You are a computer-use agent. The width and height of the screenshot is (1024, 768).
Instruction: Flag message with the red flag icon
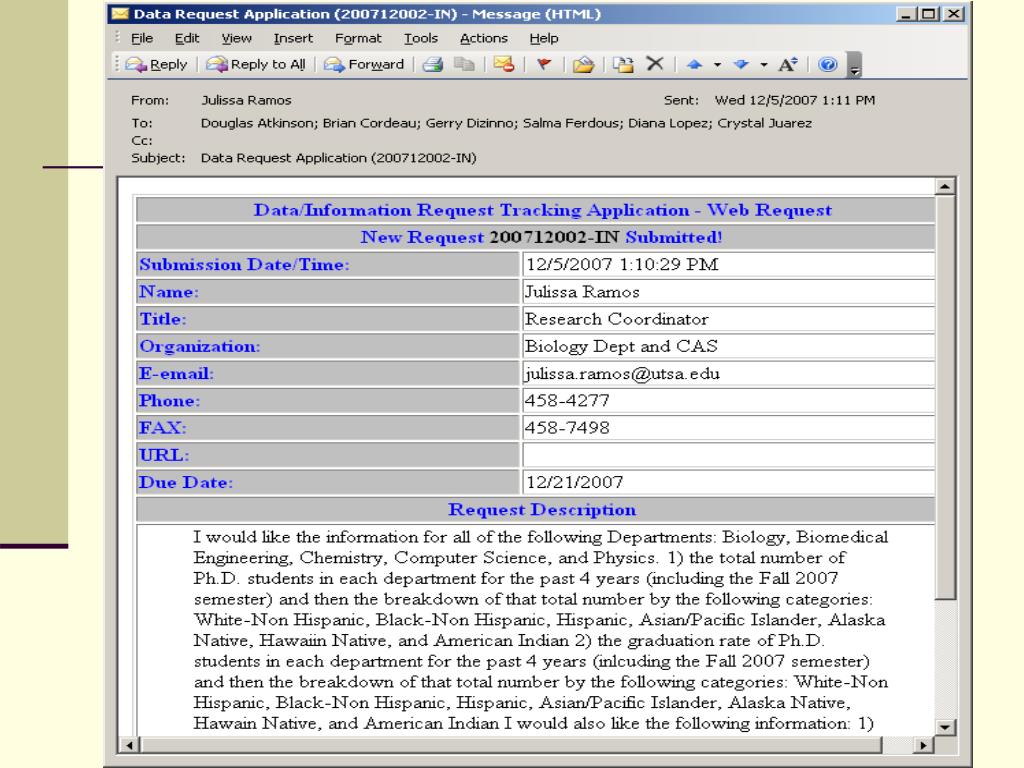coord(543,64)
